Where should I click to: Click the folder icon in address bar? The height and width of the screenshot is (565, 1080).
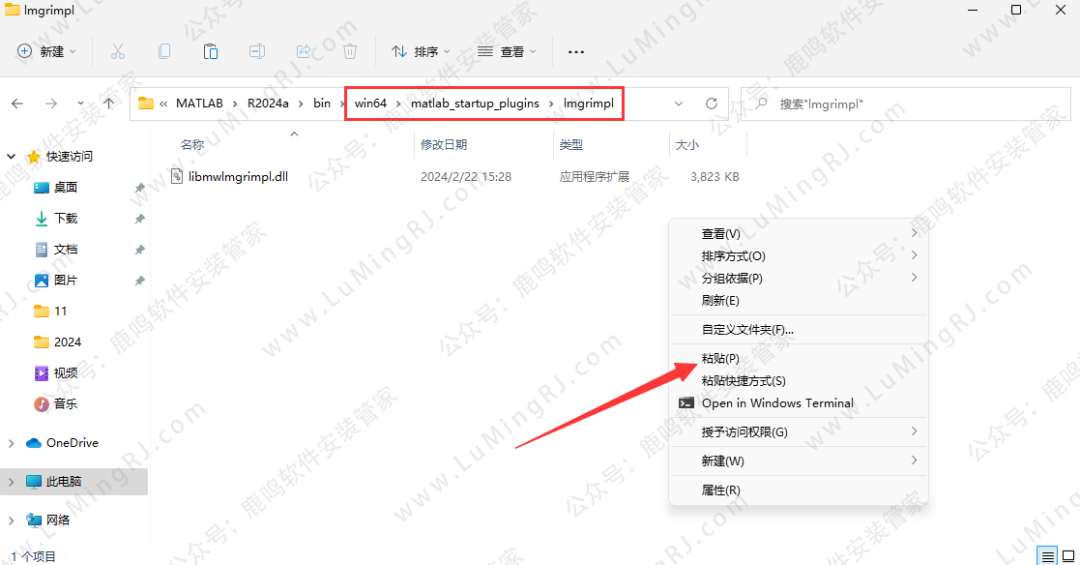[x=145, y=103]
